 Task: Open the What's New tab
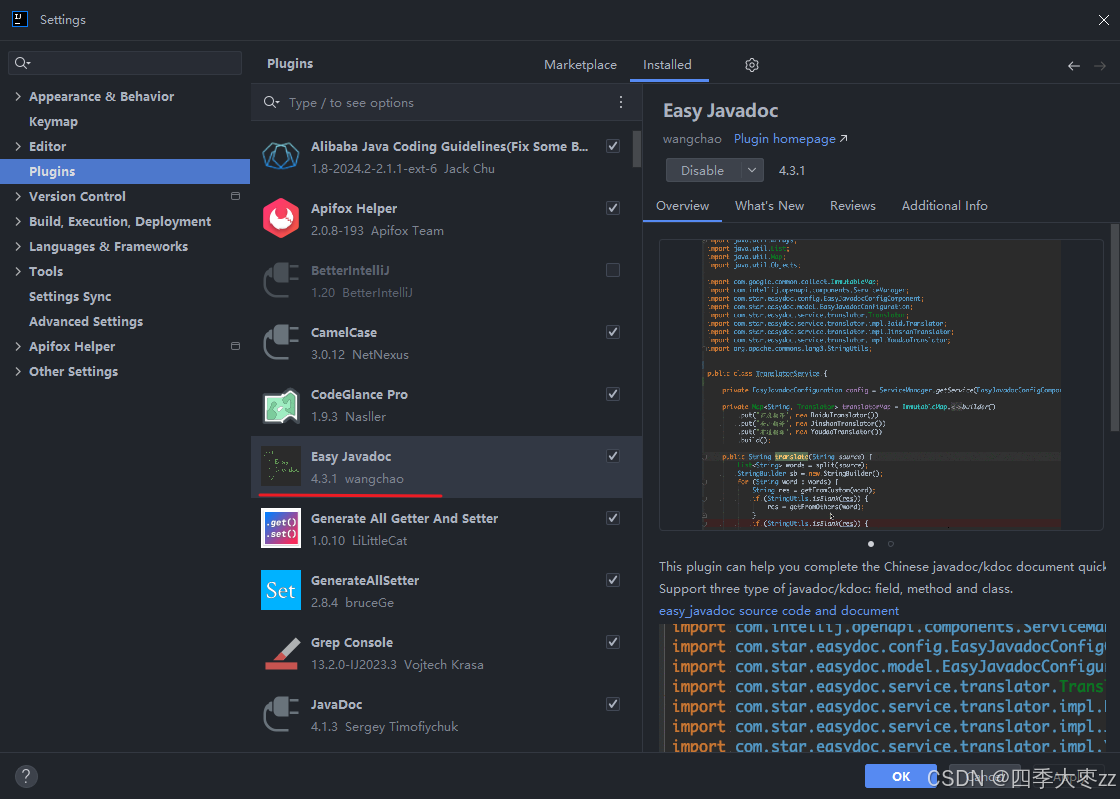[x=769, y=206]
